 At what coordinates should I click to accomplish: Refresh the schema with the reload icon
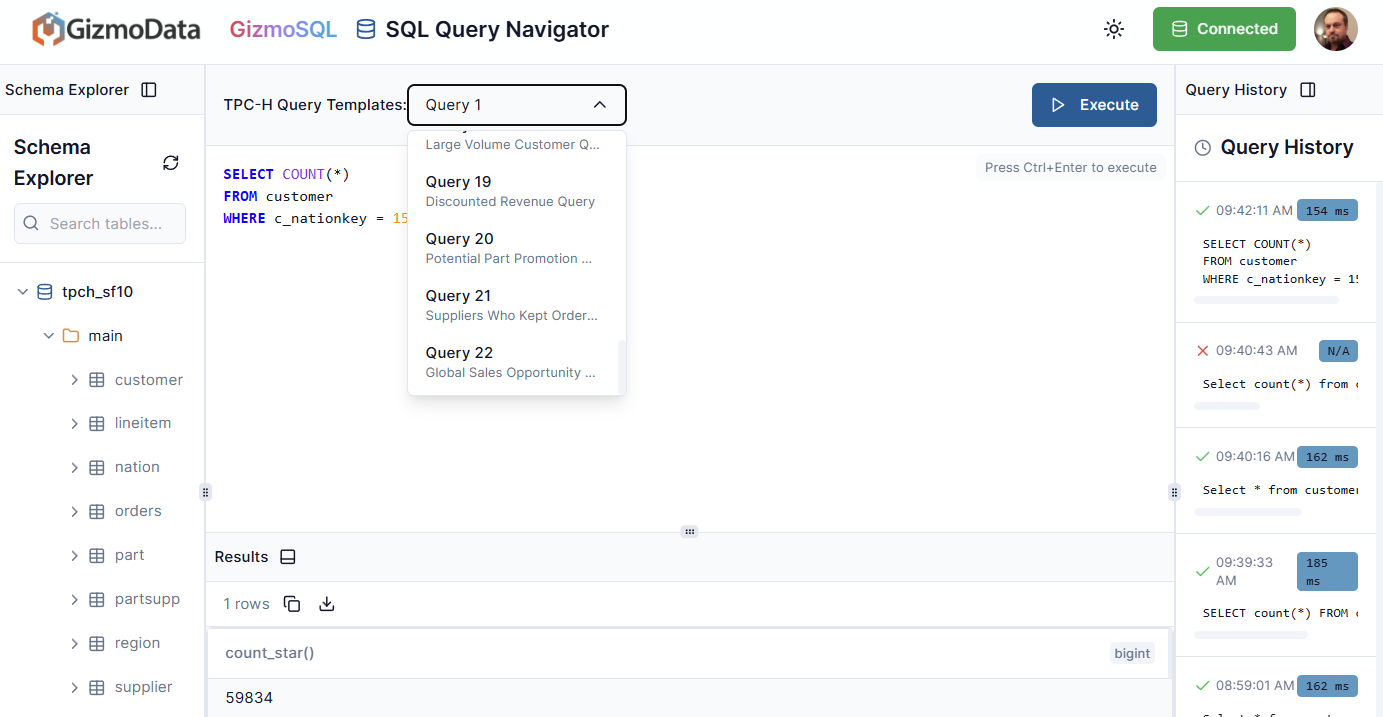tap(170, 161)
